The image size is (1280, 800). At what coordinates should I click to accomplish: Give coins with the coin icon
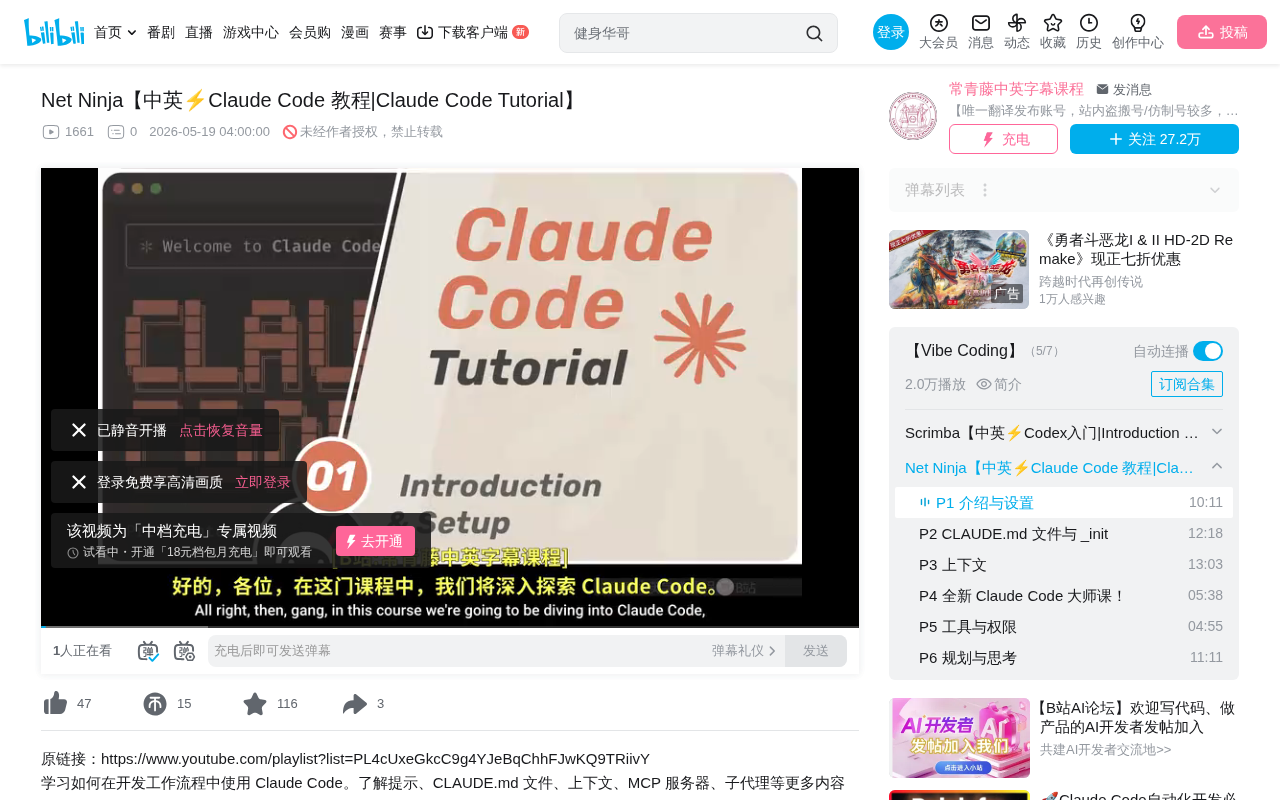coord(155,704)
